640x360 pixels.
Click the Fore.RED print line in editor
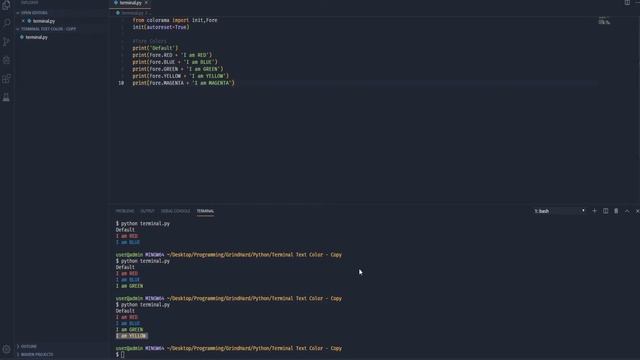(x=172, y=55)
